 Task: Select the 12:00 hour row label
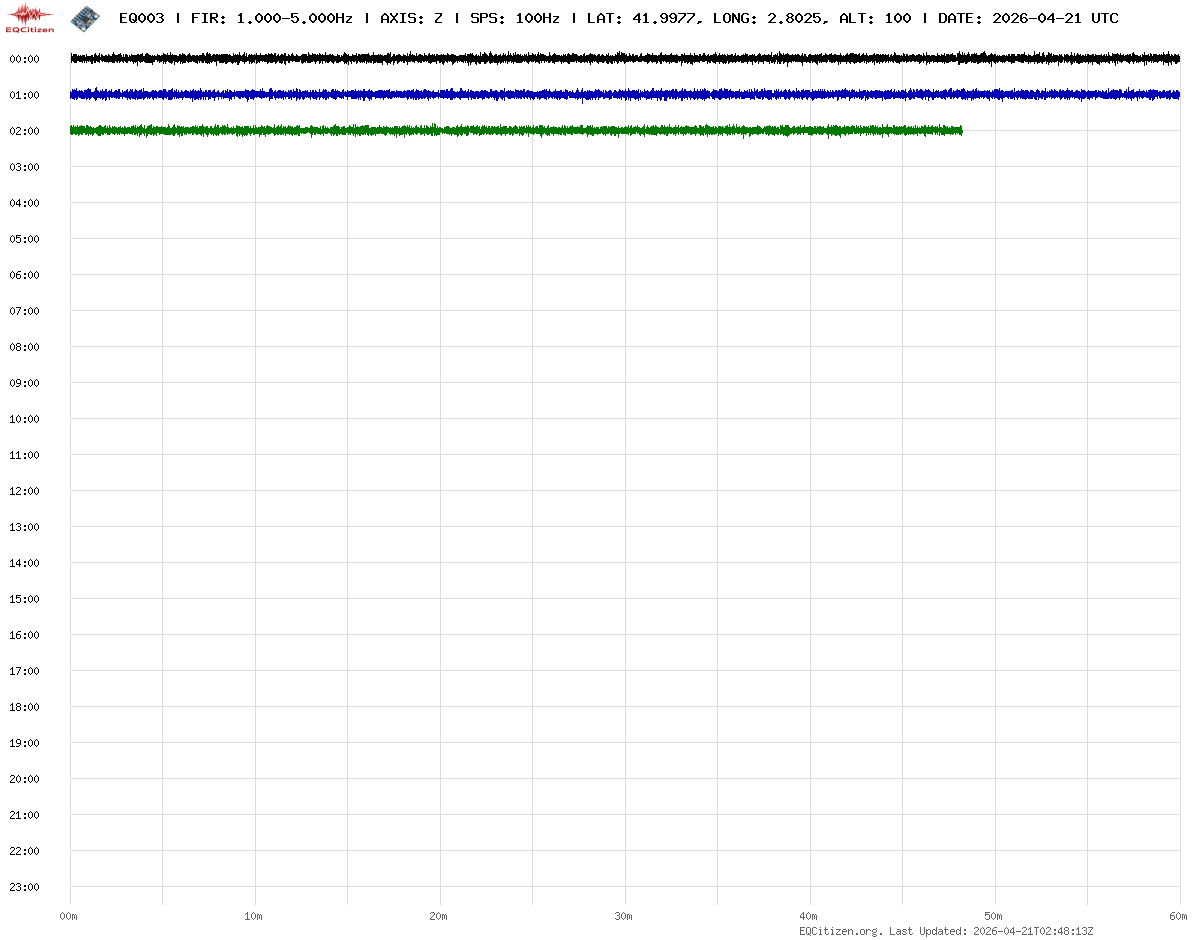(x=24, y=491)
